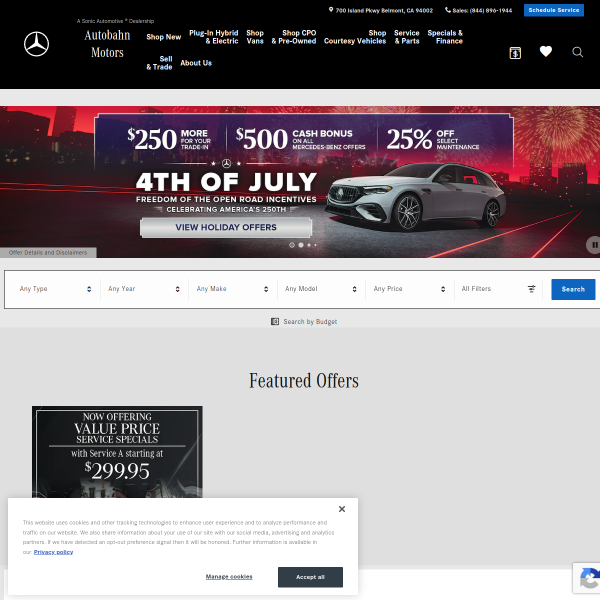
Task: Jump to third banner slide dot
Action: (309, 245)
